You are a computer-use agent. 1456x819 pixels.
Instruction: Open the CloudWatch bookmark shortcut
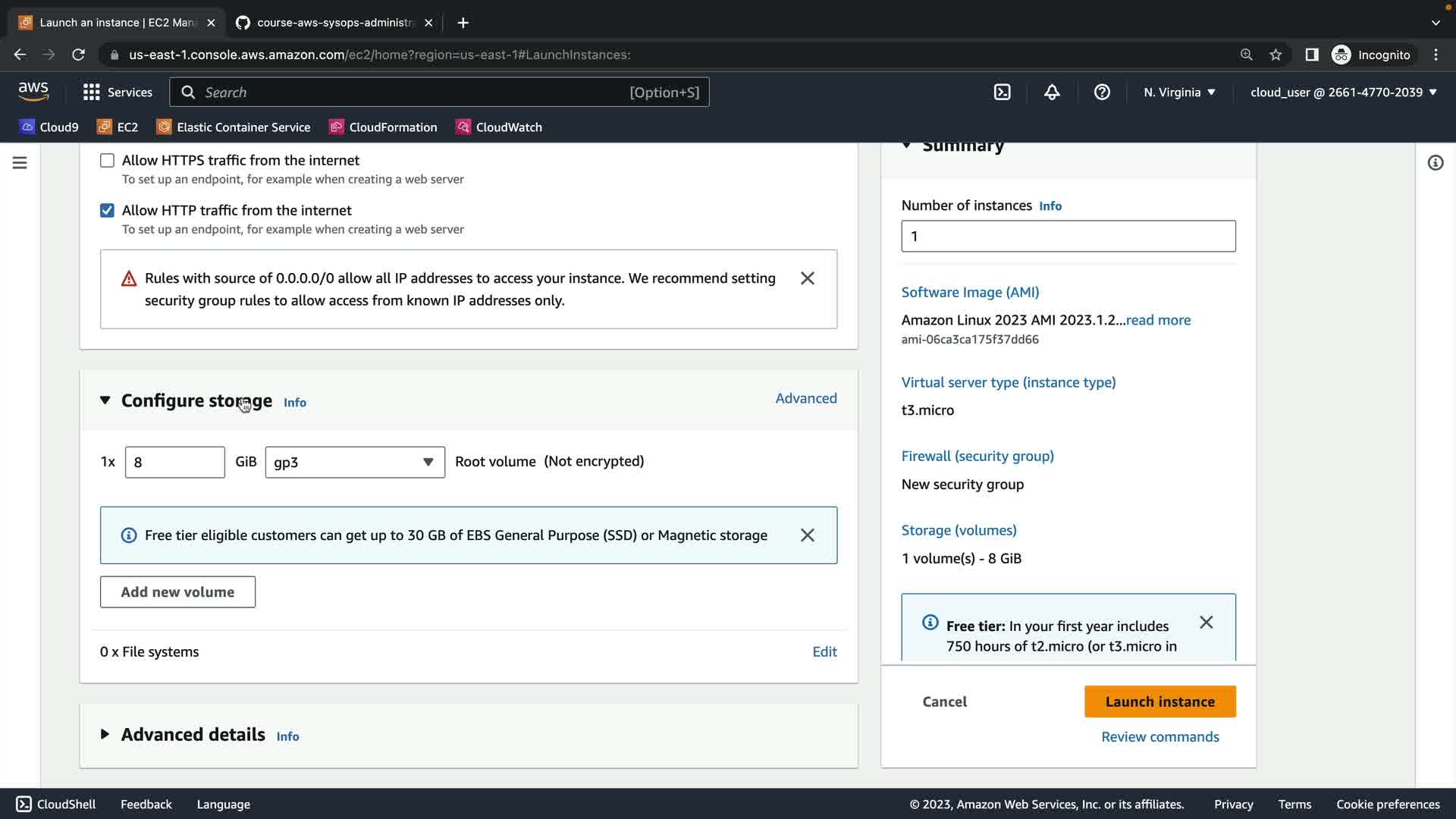[499, 127]
